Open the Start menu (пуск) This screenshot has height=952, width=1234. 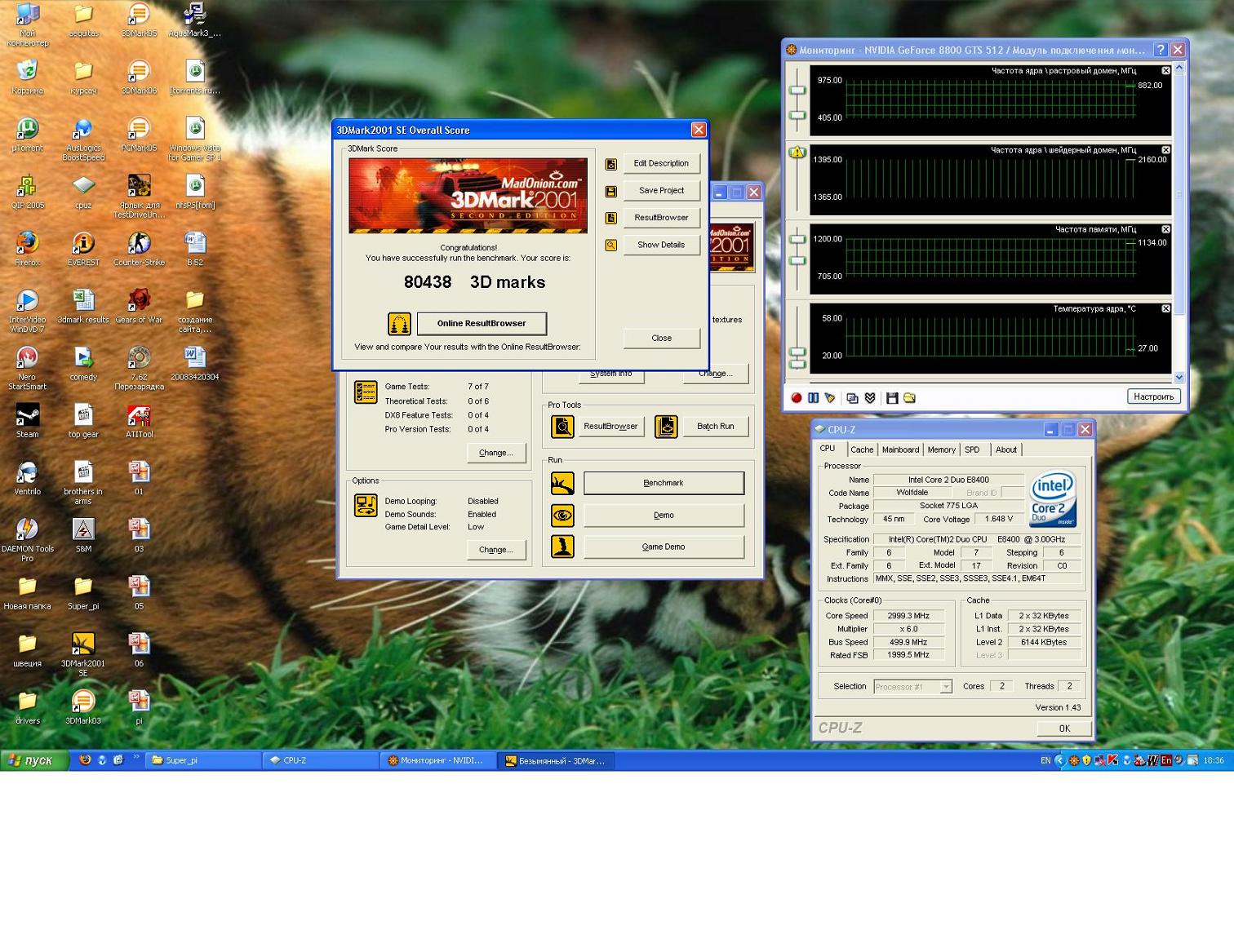34,760
